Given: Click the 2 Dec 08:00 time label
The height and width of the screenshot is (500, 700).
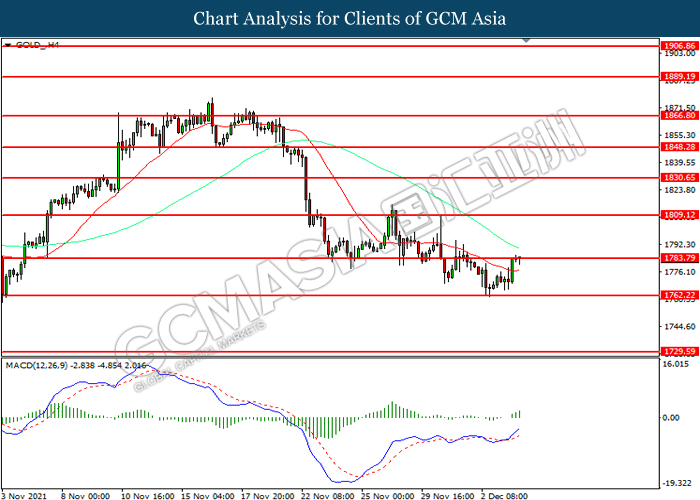Looking at the screenshot, I should click(x=504, y=496).
